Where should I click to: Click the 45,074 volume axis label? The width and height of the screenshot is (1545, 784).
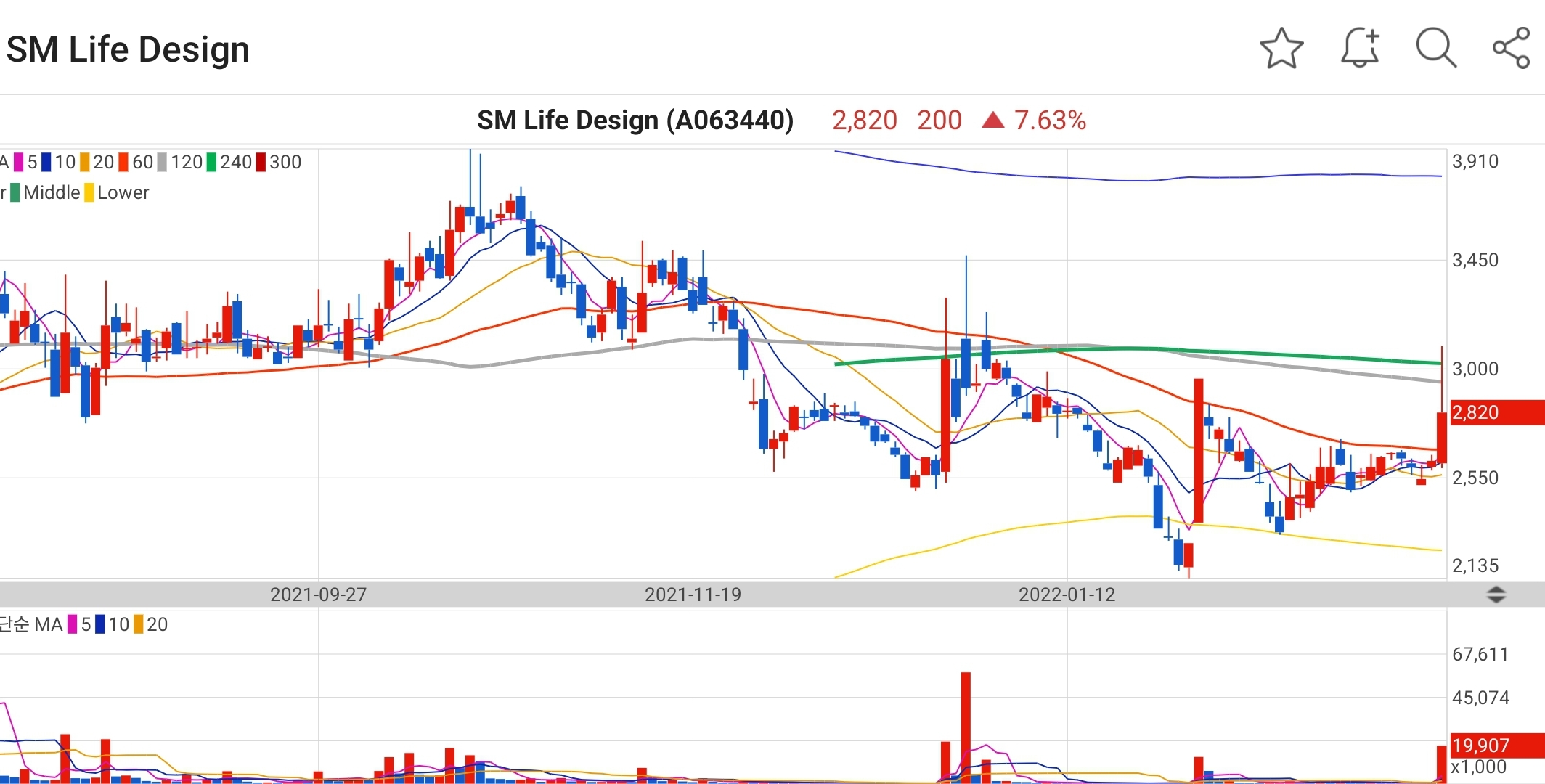point(1480,698)
